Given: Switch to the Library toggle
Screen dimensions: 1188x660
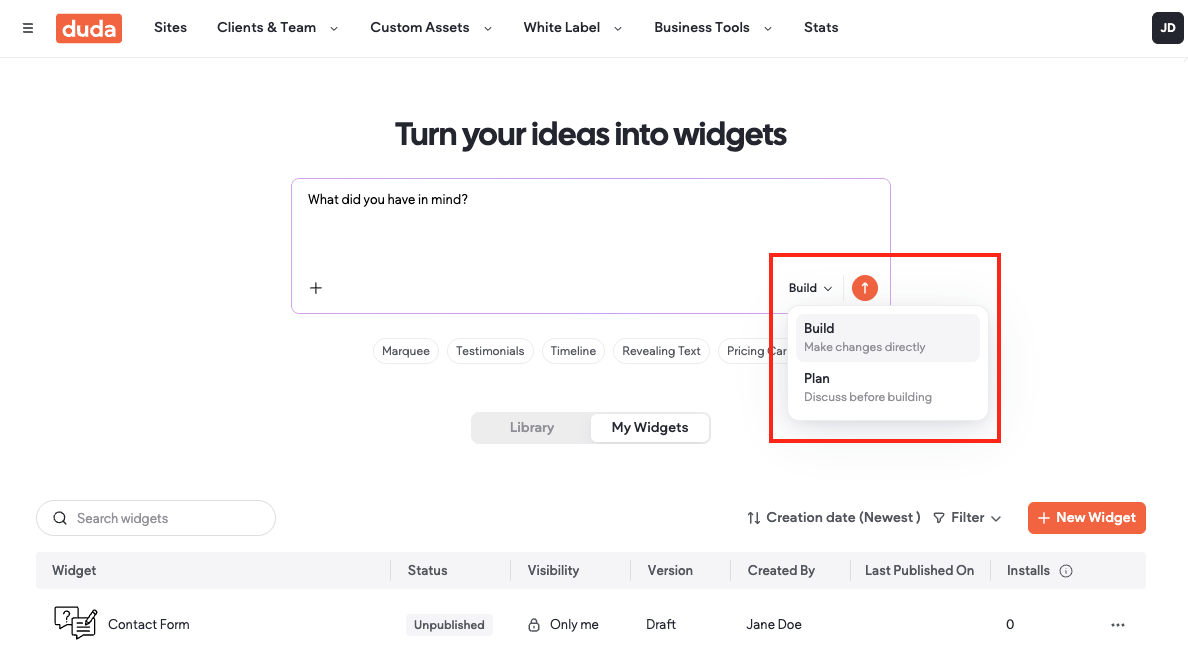Looking at the screenshot, I should [x=532, y=427].
